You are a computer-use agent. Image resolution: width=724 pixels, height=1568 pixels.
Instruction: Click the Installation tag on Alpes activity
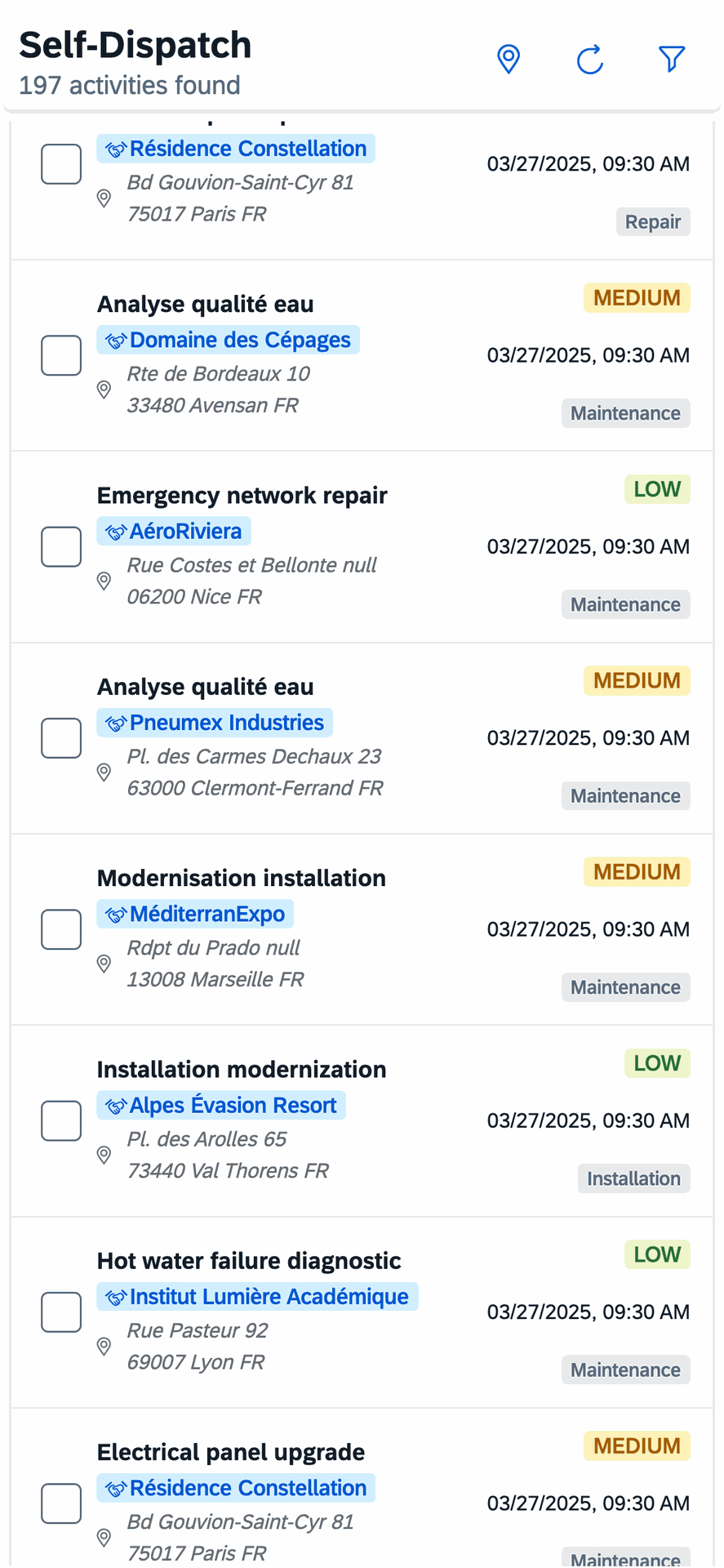(x=633, y=1178)
